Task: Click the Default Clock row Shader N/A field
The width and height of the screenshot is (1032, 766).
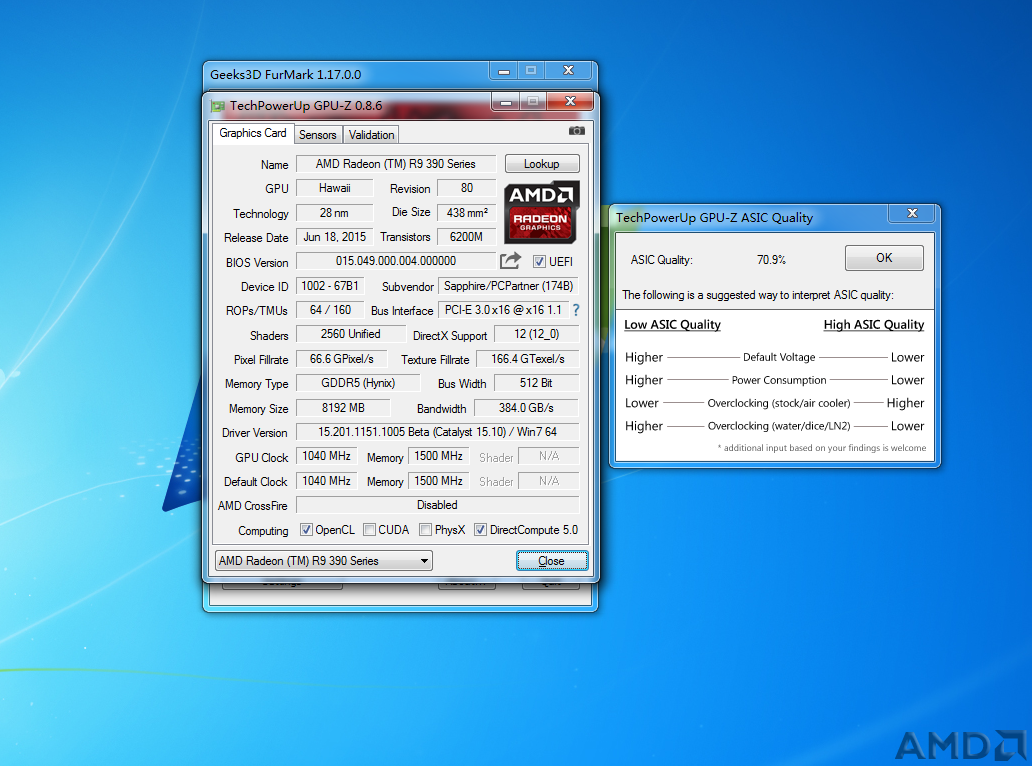Action: pyautogui.click(x=549, y=481)
